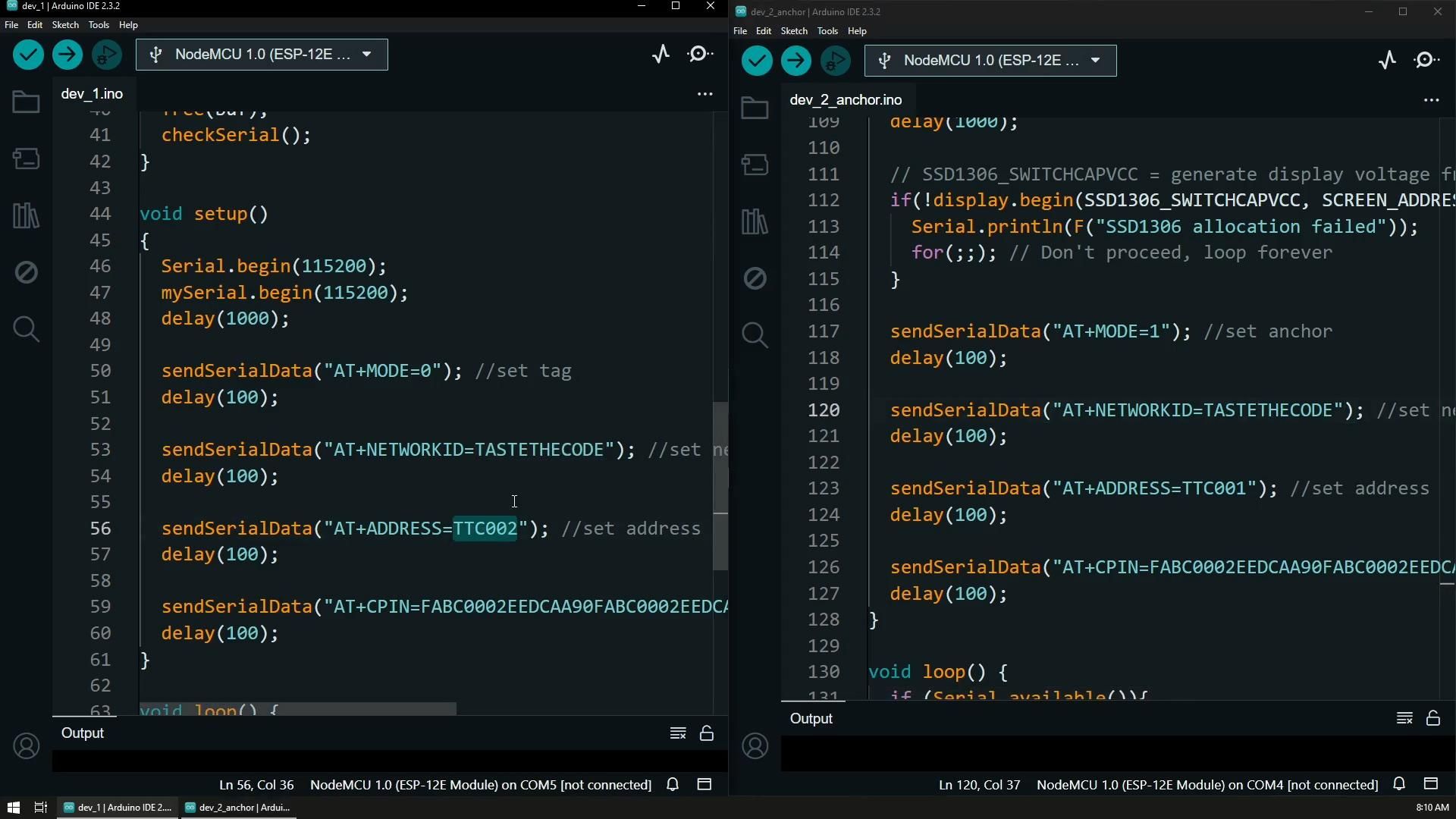Switch to dev_2_anchor taskbar button
Screen dimensions: 1456x819
click(x=238, y=808)
